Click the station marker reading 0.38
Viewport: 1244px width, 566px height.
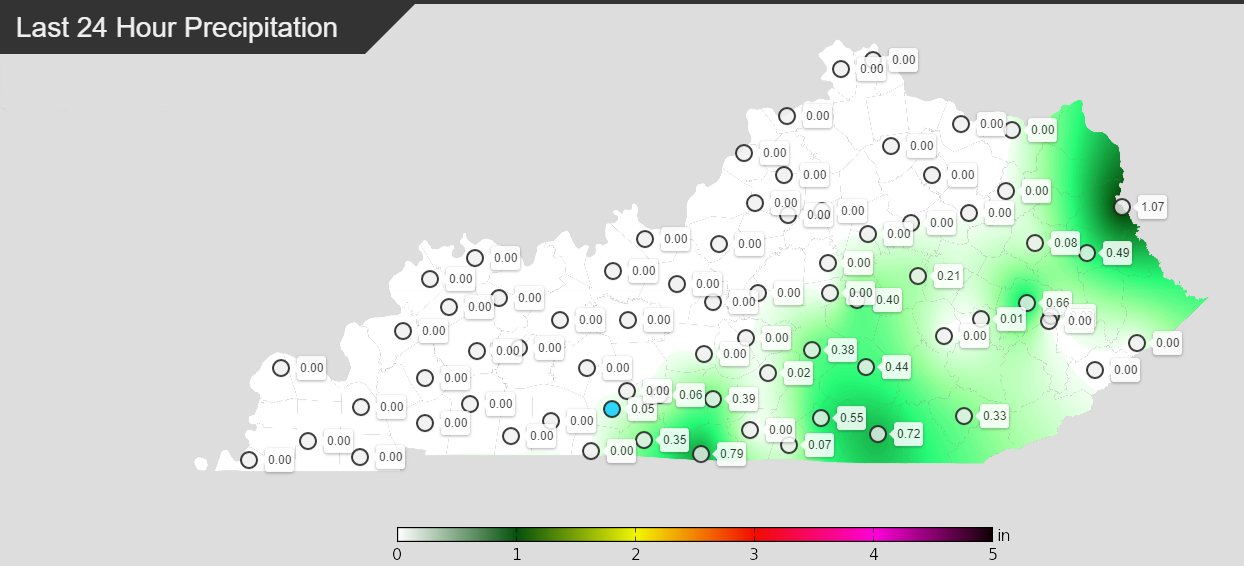click(x=812, y=350)
